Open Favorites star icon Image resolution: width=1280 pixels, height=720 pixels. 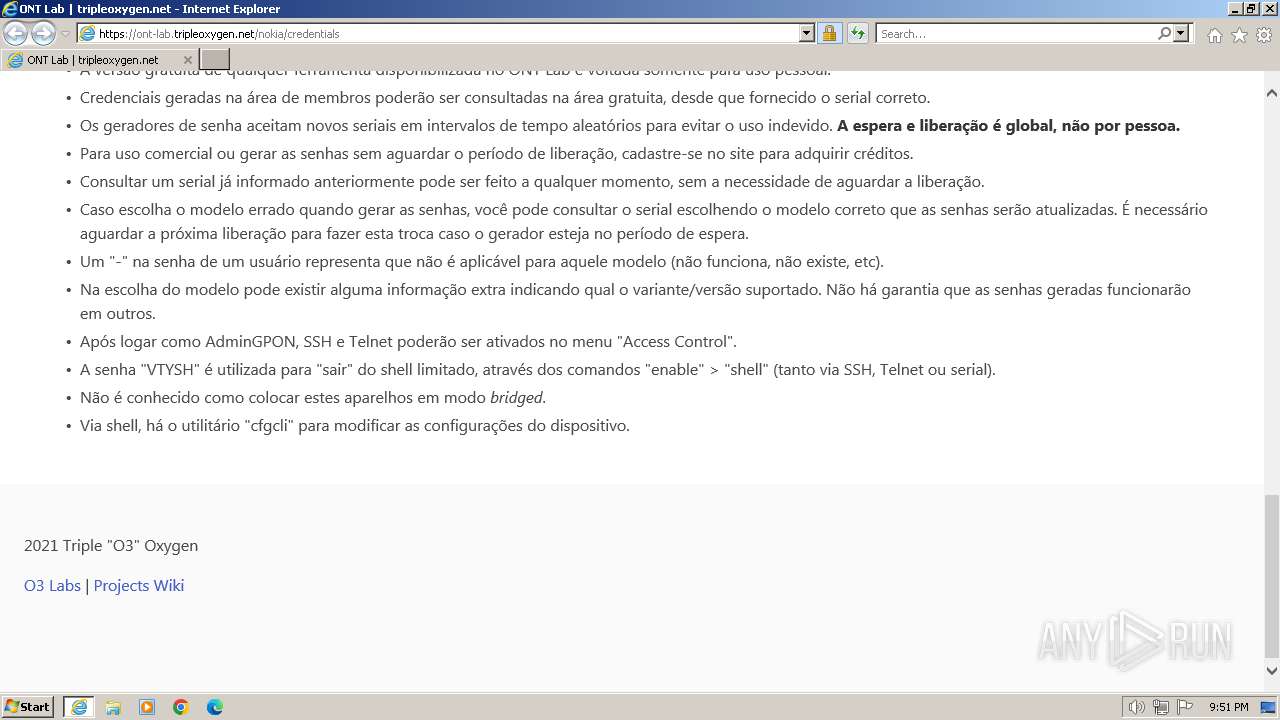(1239, 35)
